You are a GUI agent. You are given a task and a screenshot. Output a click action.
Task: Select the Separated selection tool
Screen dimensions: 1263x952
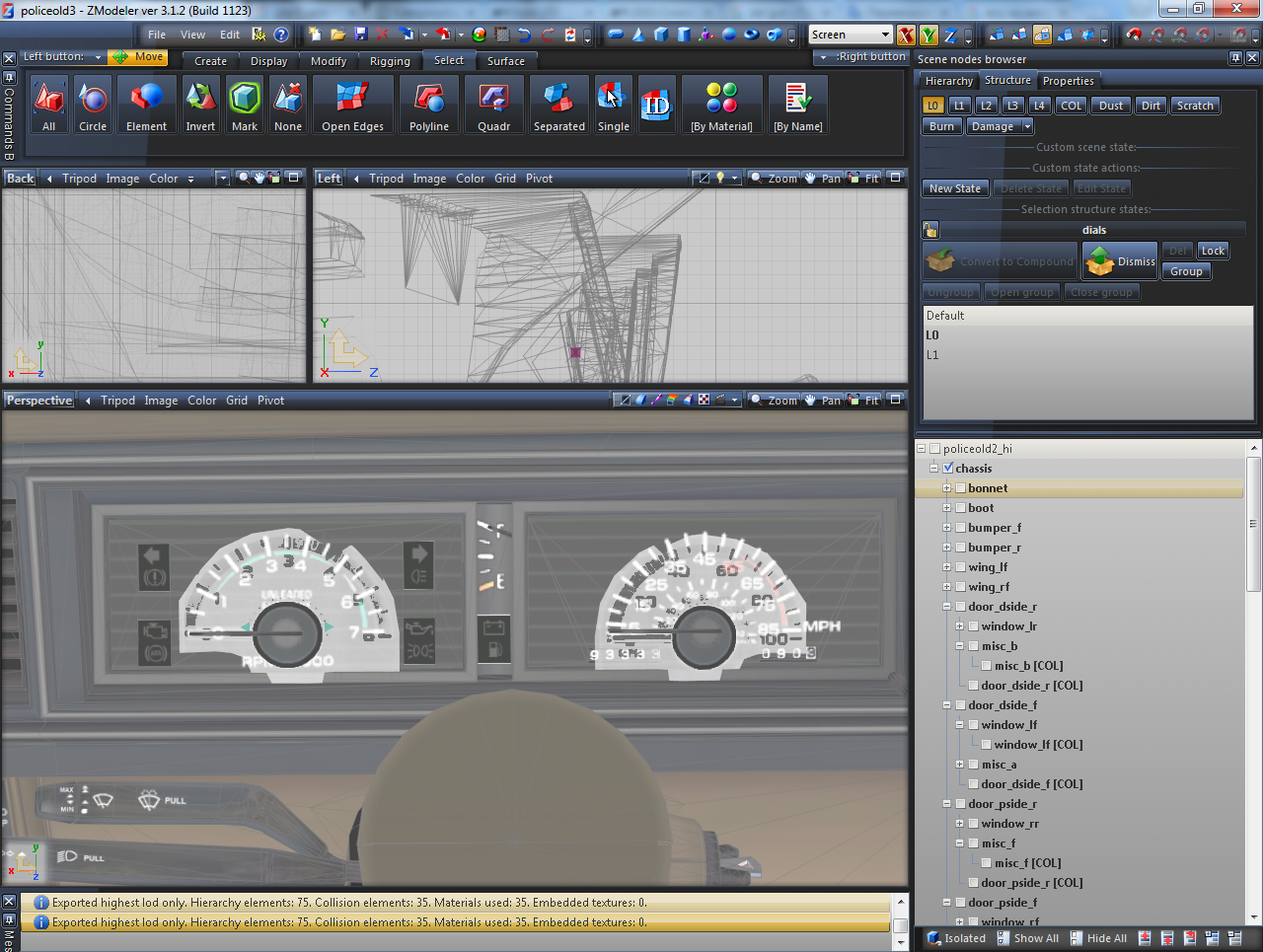558,105
